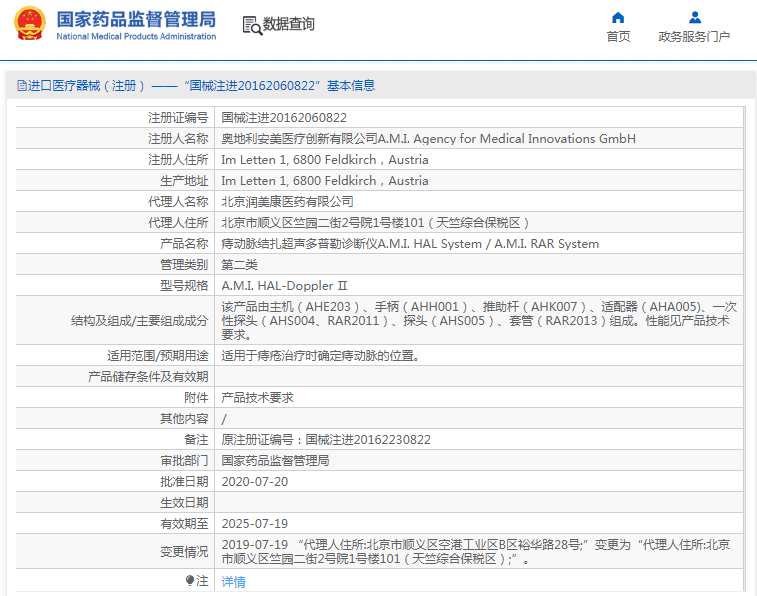757x596 pixels.
Task: Click the 生产地址 label cell
Action: pos(184,181)
